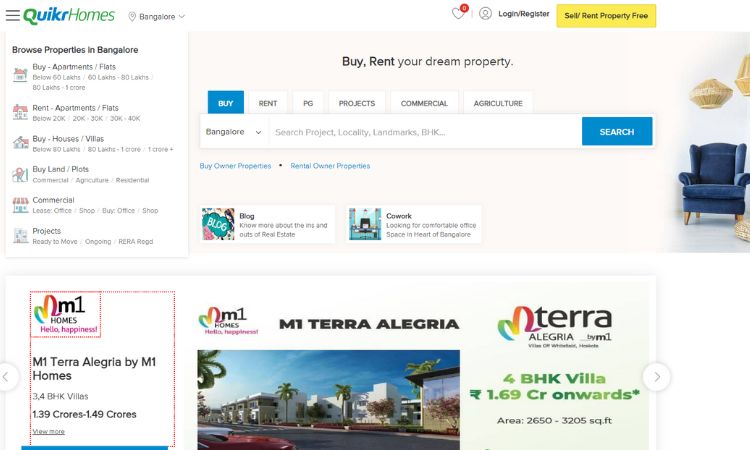Viewport: 750px width, 450px height.
Task: Click Ongoing under Projects
Action: coord(98,242)
